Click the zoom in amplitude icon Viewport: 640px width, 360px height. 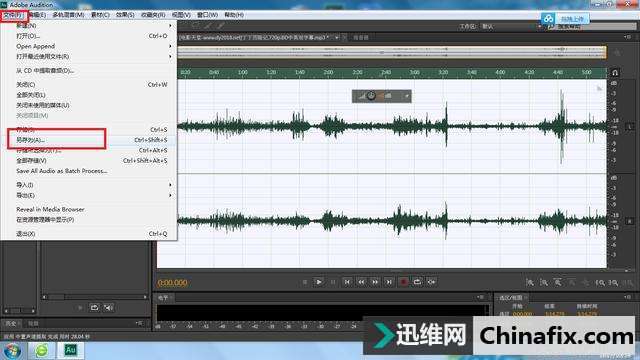tap(530, 282)
